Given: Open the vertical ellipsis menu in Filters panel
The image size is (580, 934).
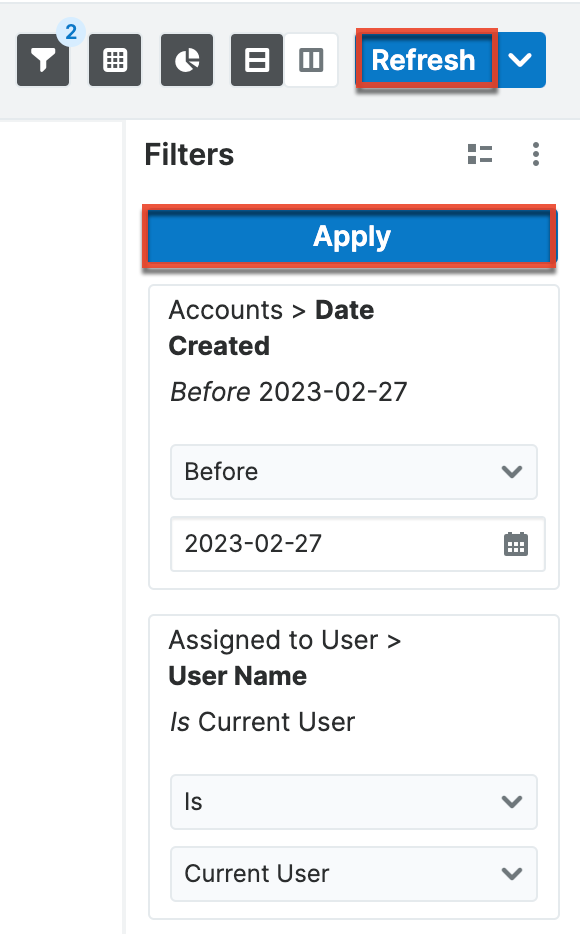Looking at the screenshot, I should (536, 154).
